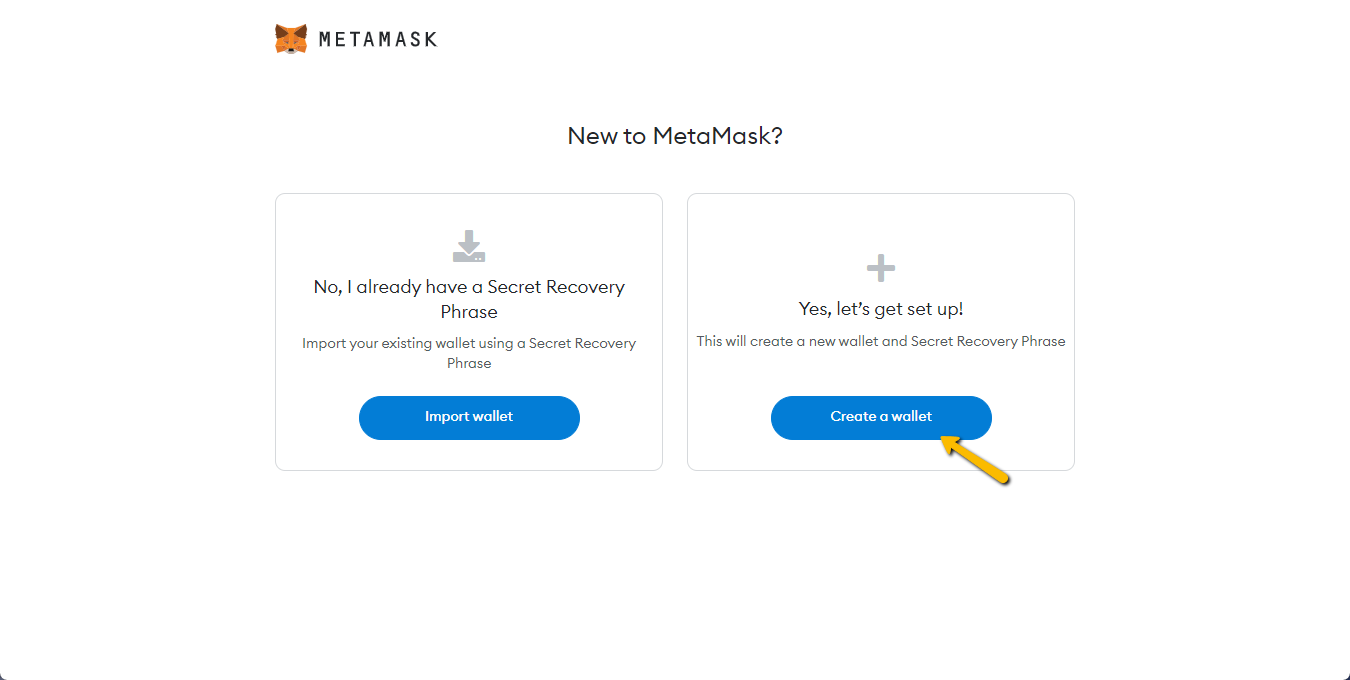Click the METAMASK wordmark text
This screenshot has height=680, width=1350.
378,40
